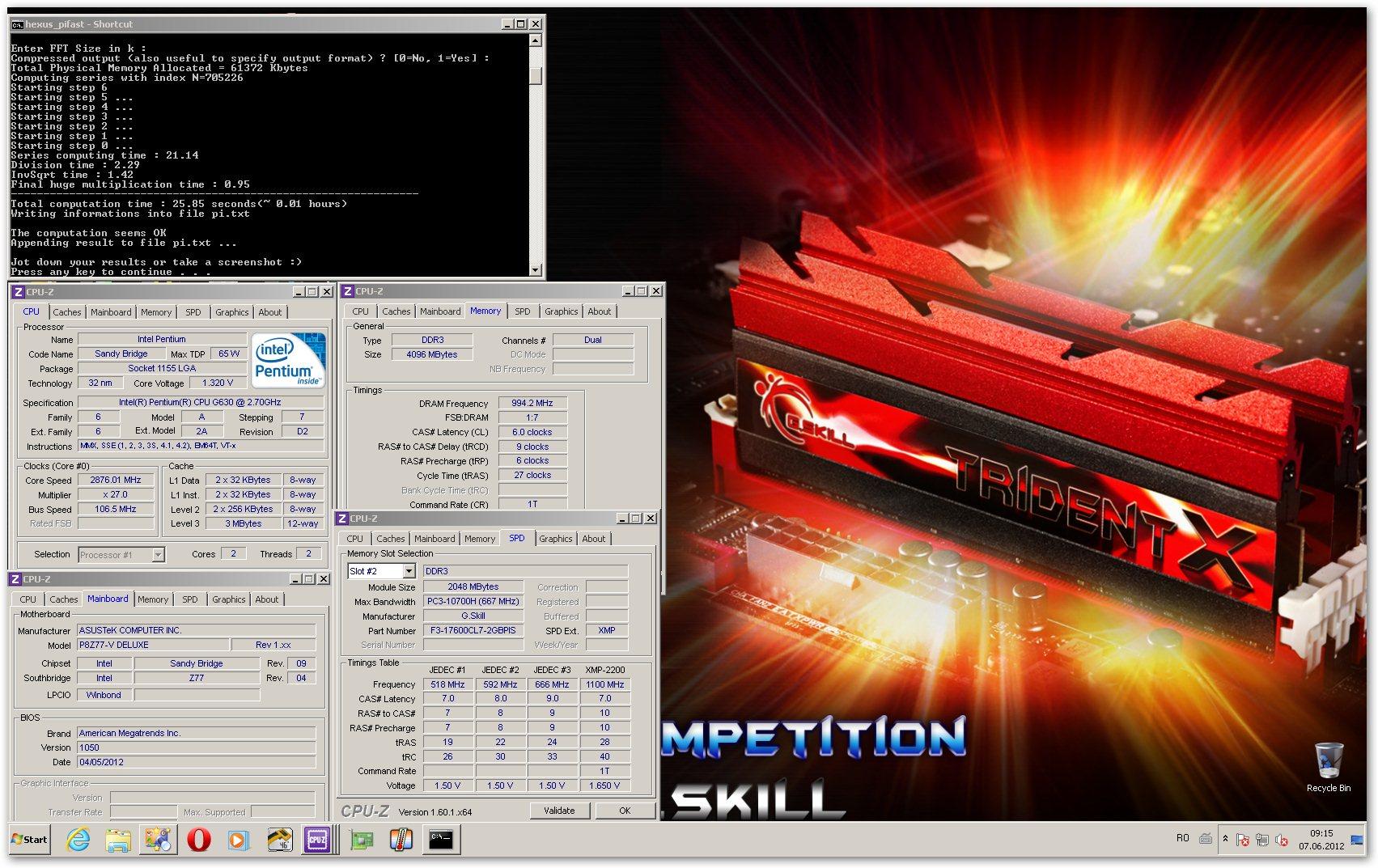1378x868 pixels.
Task: Click the OK button in SPD window
Action: pyautogui.click(x=625, y=811)
